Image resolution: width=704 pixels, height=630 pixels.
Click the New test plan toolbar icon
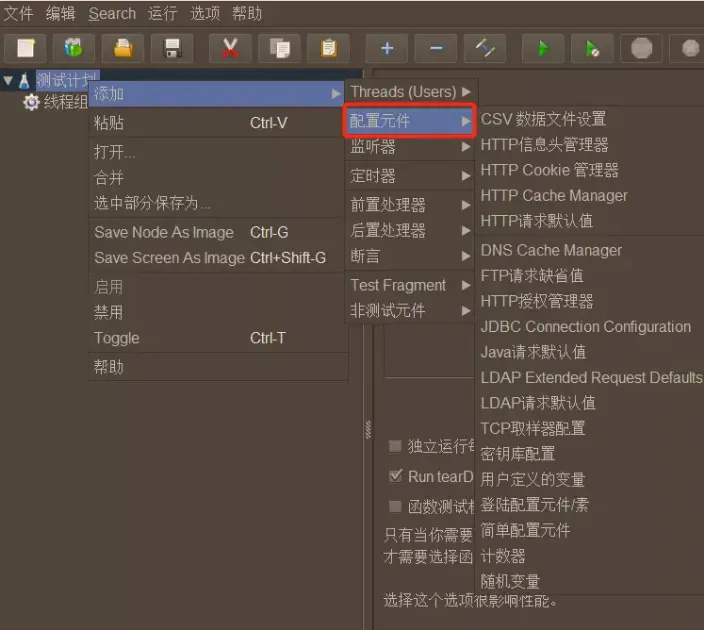click(x=25, y=48)
